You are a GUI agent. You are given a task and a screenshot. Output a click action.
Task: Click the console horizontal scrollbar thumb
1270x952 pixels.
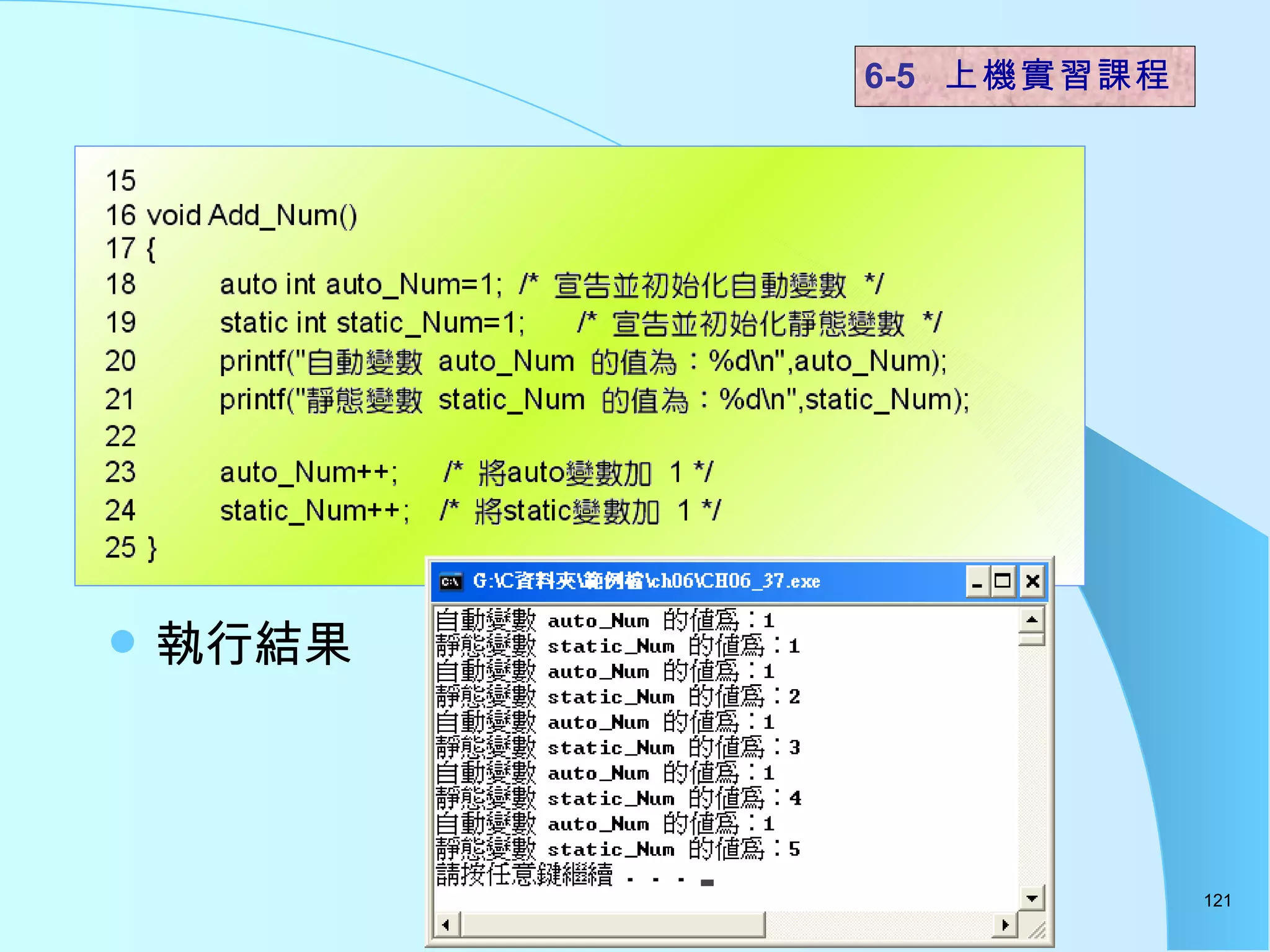coord(613,925)
